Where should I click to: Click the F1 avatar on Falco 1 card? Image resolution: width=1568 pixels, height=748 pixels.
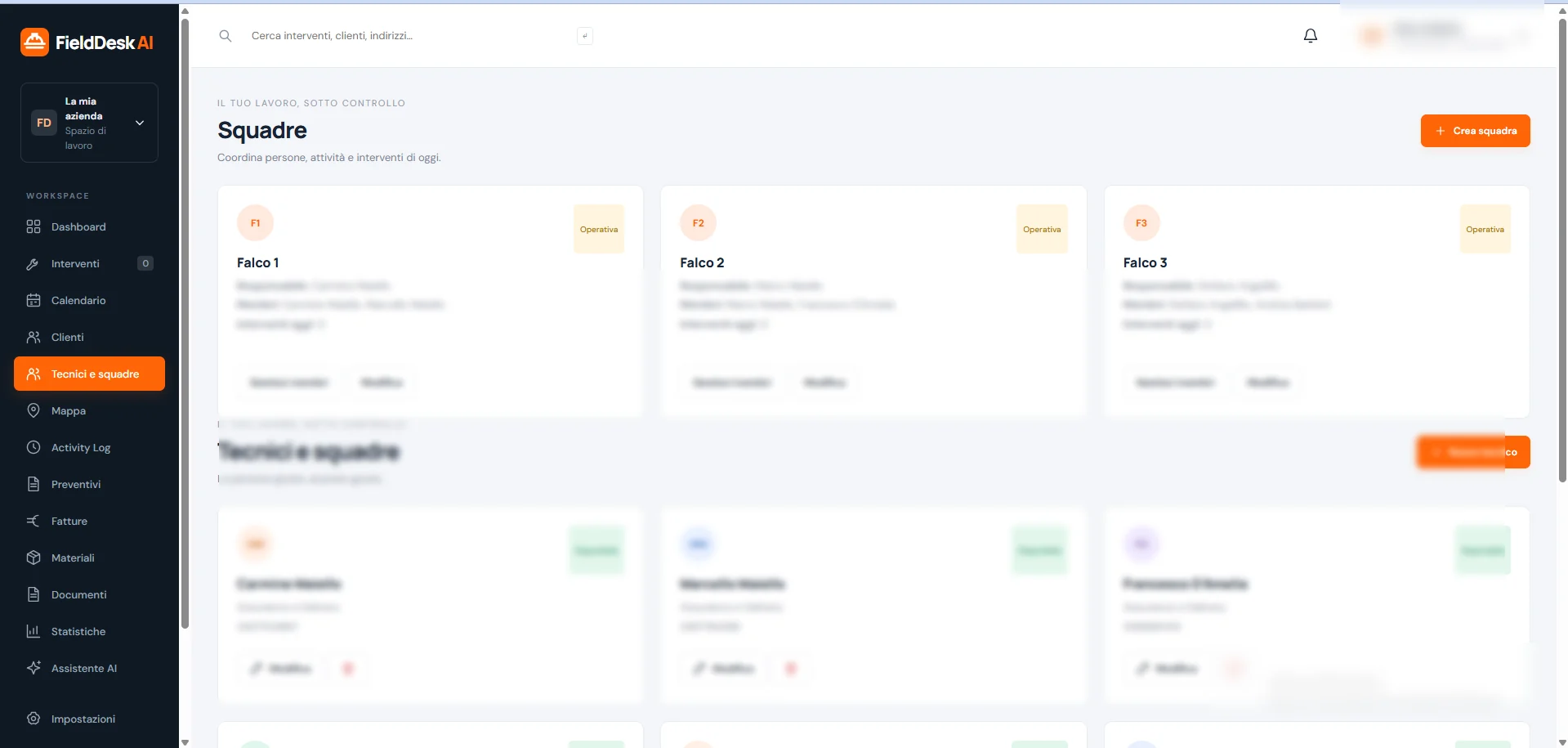255,223
